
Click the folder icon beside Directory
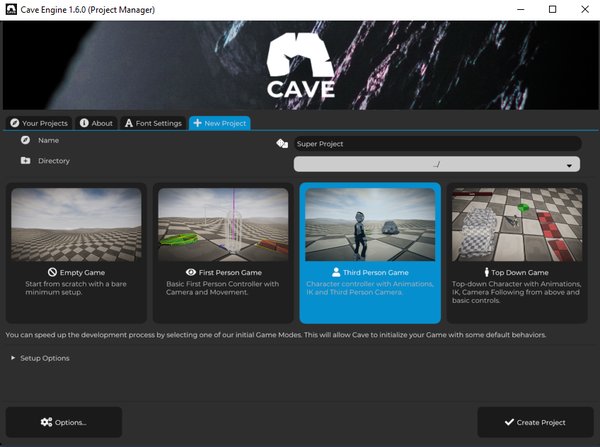coord(25,160)
